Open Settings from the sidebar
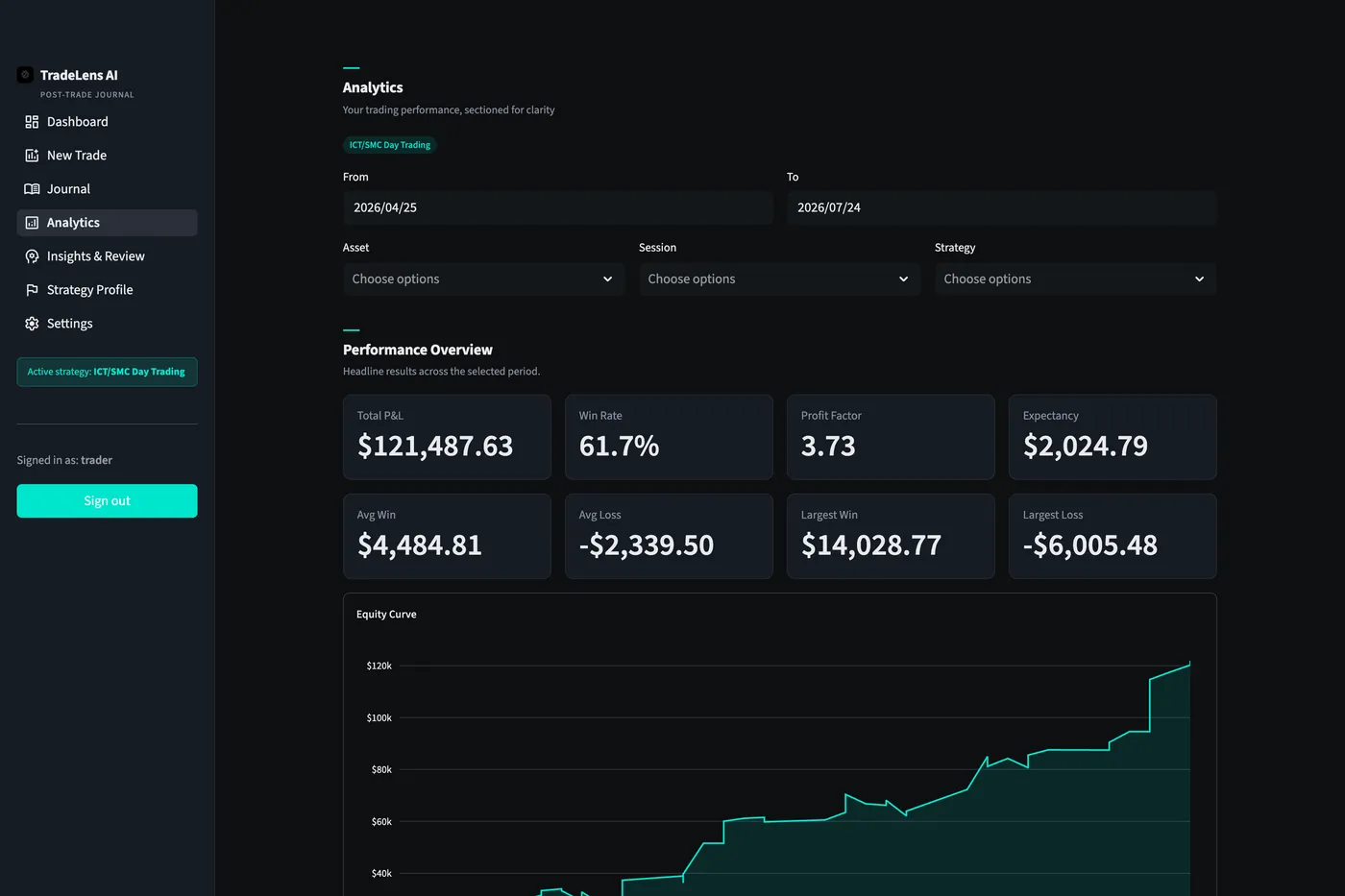This screenshot has width=1345, height=896. click(x=107, y=324)
